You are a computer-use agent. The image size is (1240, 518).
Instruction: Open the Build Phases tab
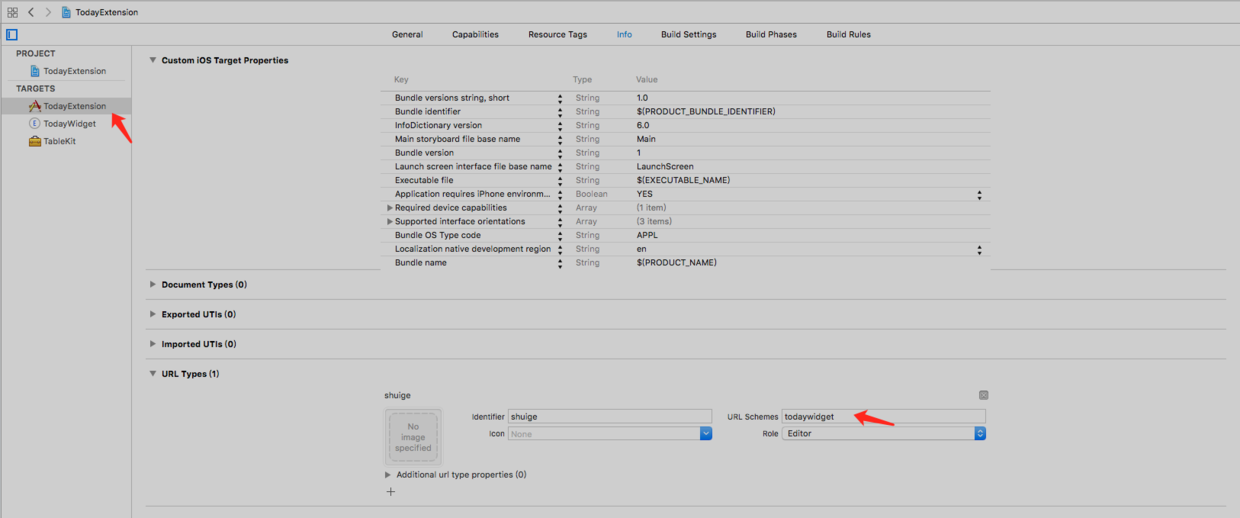[x=771, y=34]
